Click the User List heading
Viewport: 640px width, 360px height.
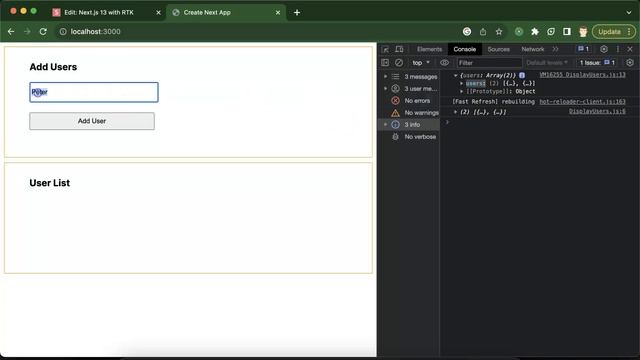pos(49,183)
